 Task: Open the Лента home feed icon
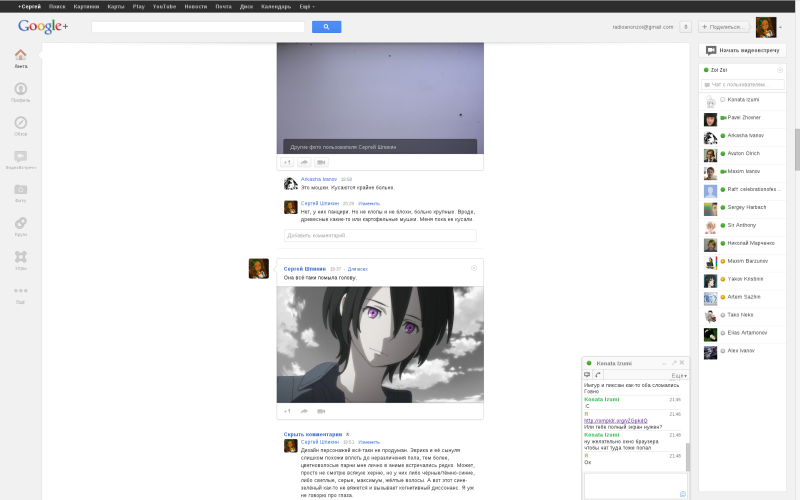click(x=20, y=55)
